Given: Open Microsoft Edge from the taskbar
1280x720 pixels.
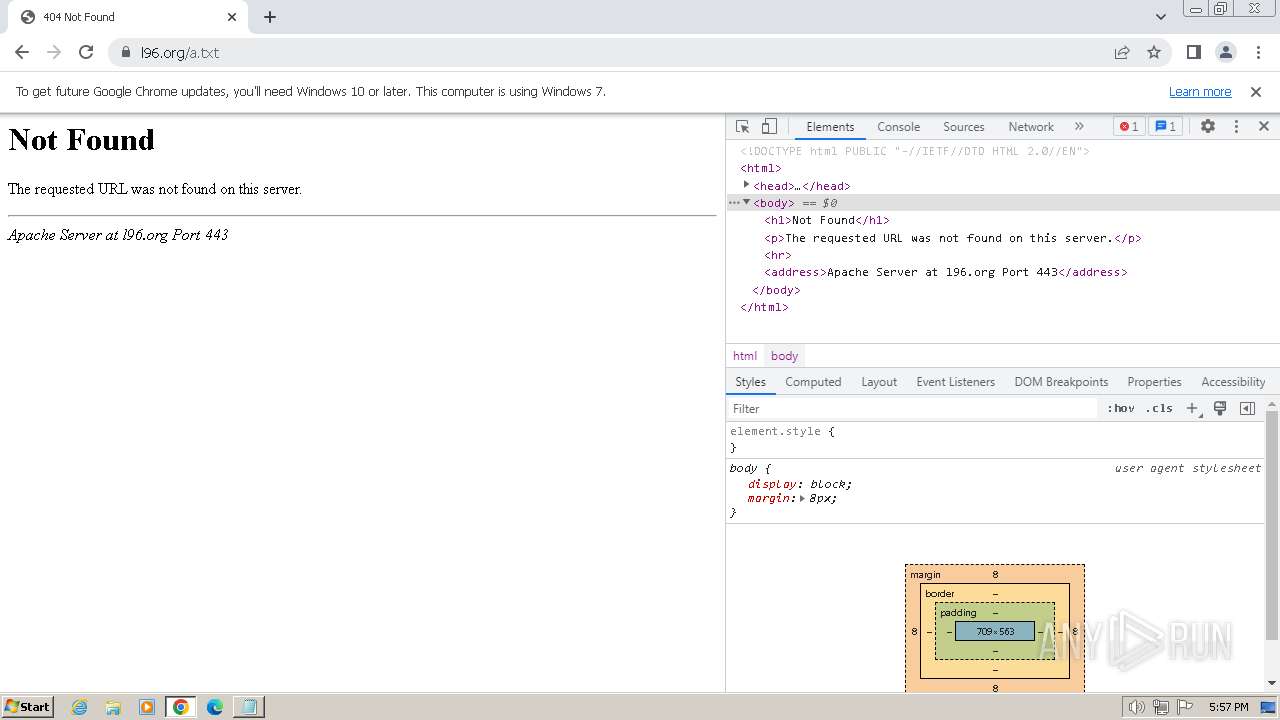Looking at the screenshot, I should click(214, 707).
